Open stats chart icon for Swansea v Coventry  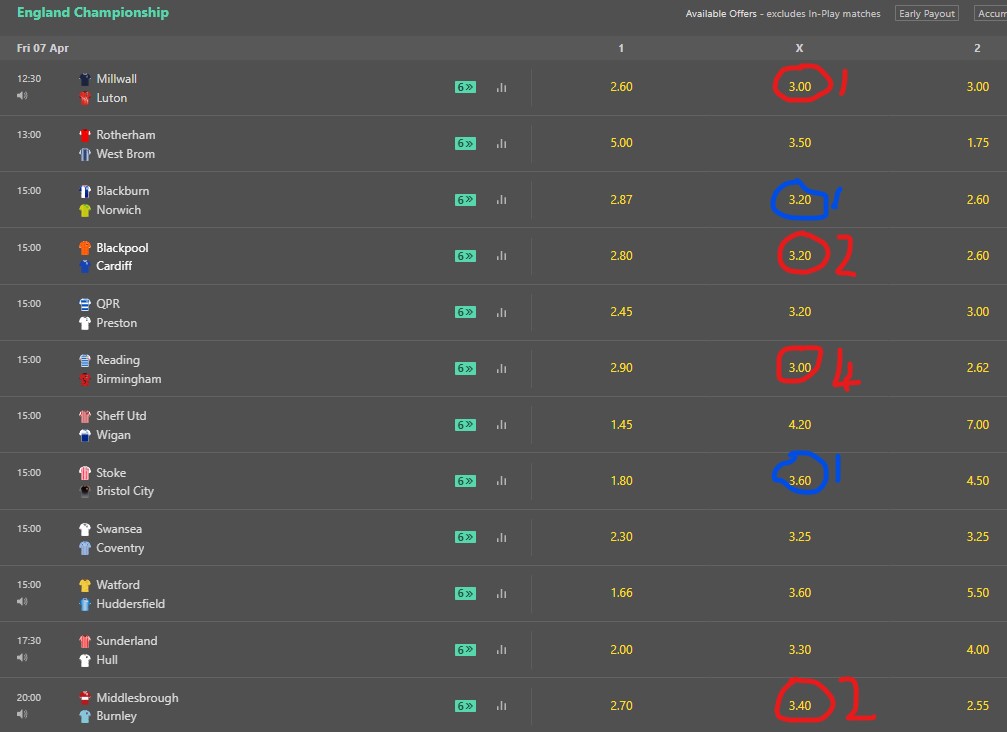502,537
